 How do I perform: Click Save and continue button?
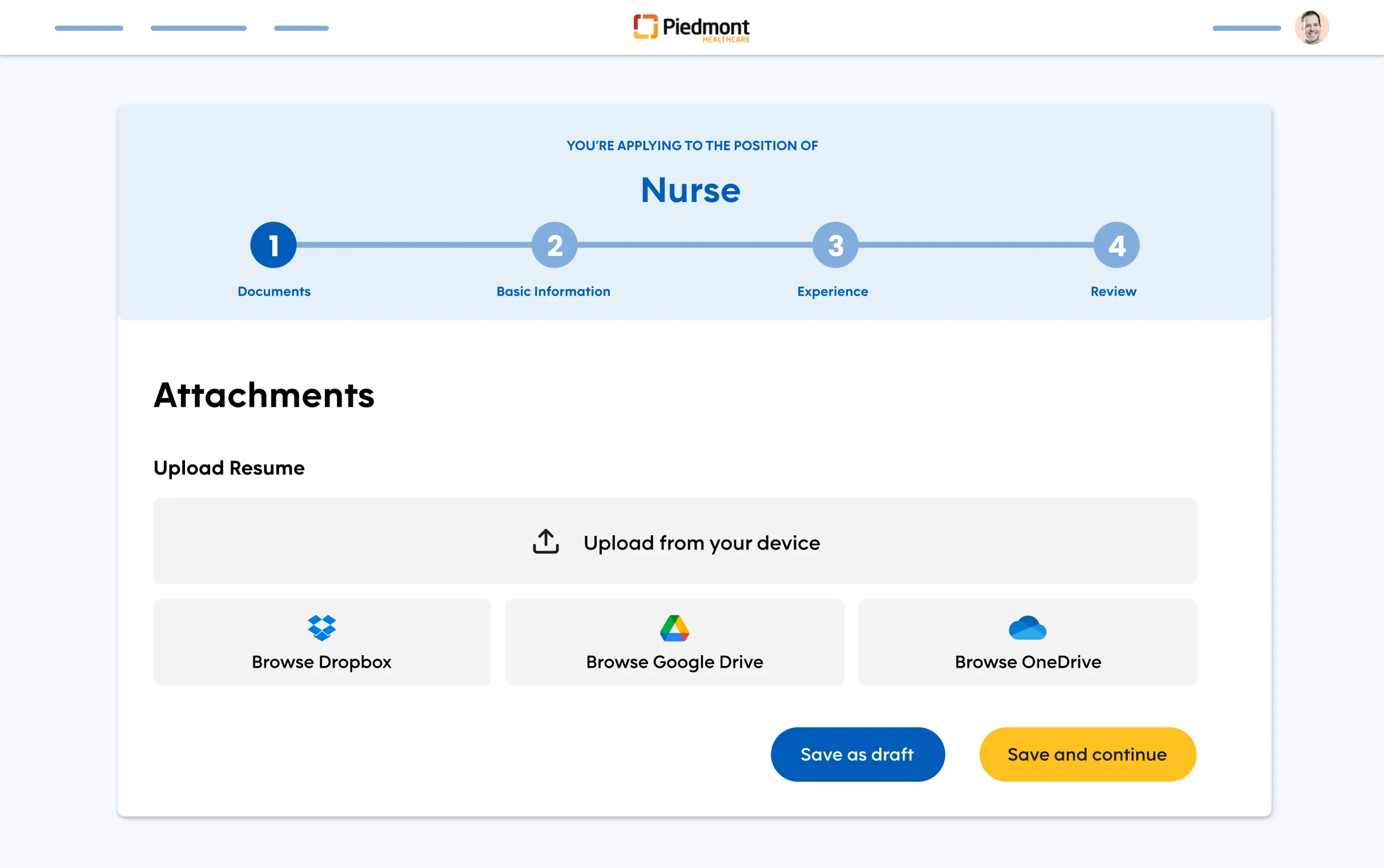(1087, 754)
